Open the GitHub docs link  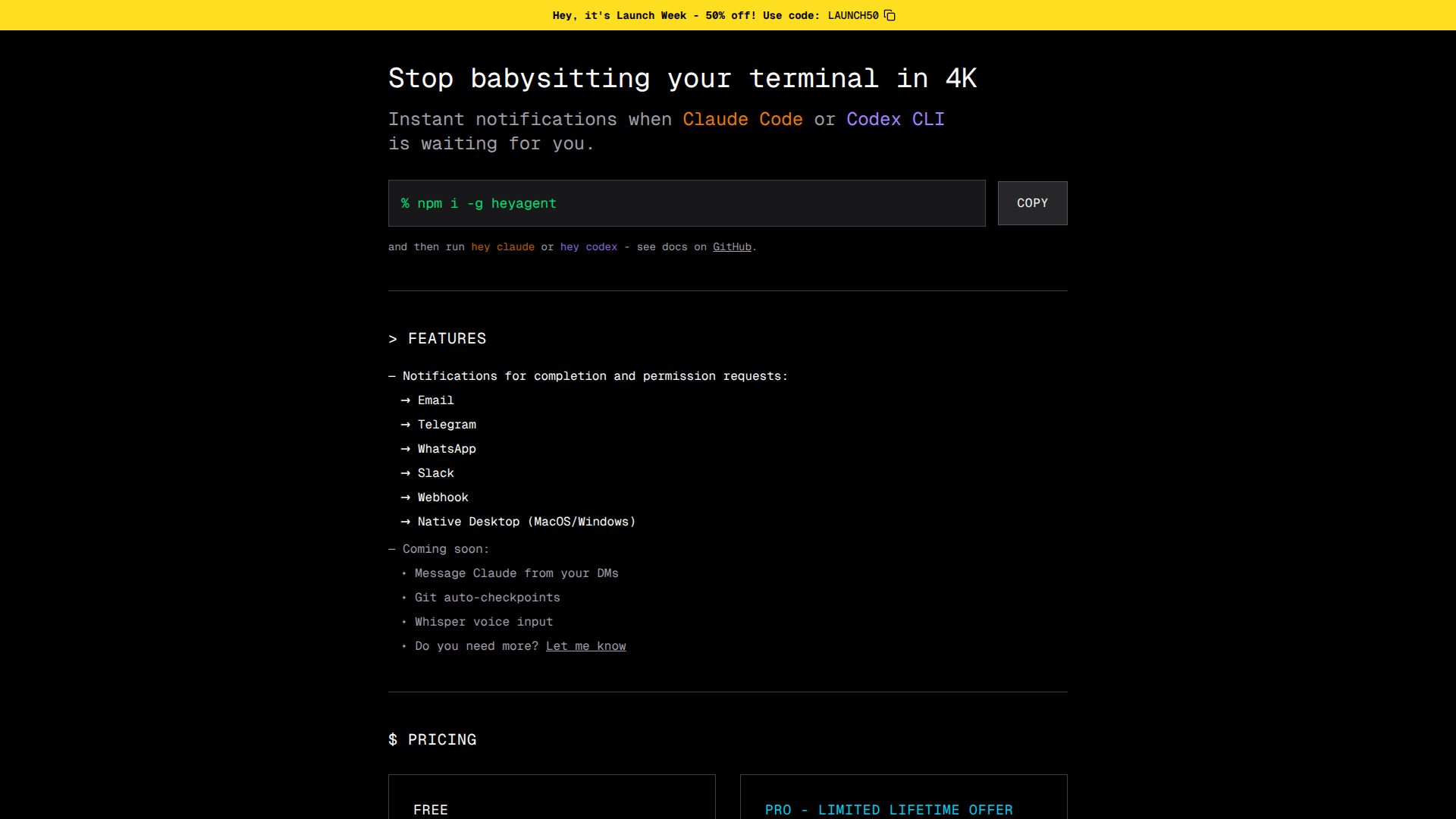click(x=731, y=246)
